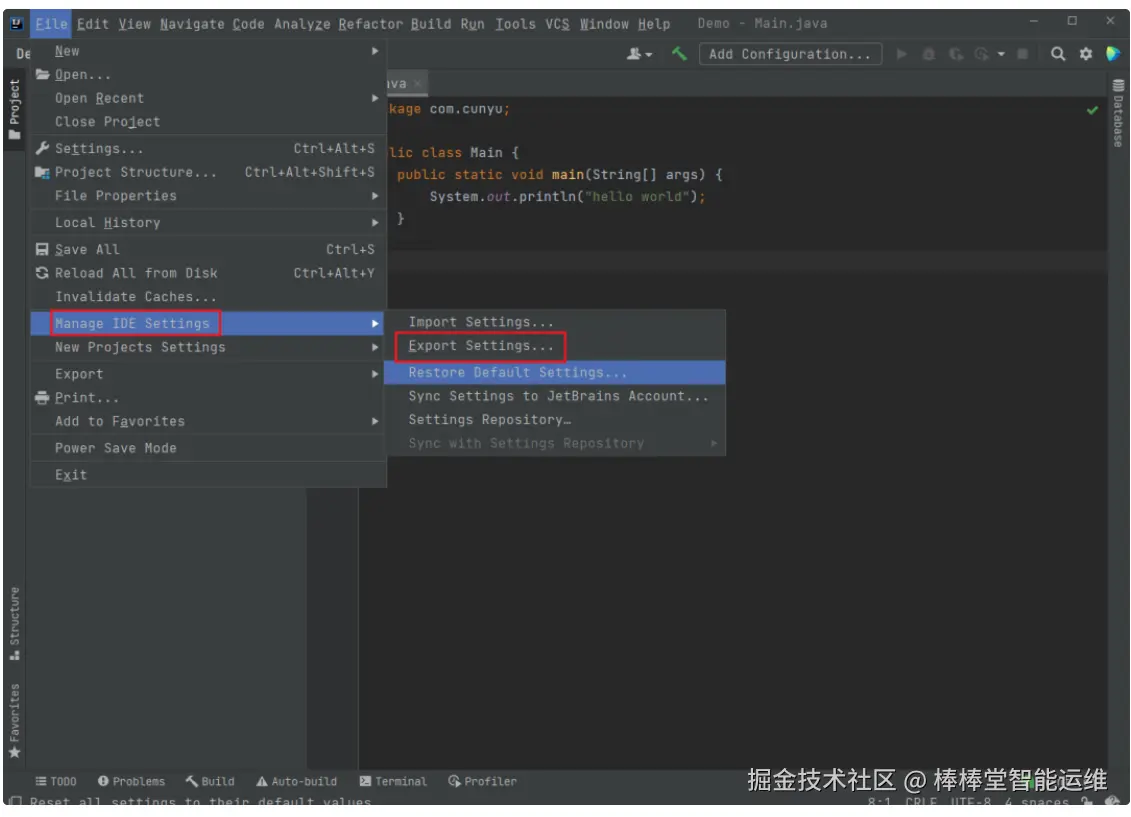This screenshot has height=817, width=1131.
Task: Open the user account icon in toolbar
Action: [634, 54]
